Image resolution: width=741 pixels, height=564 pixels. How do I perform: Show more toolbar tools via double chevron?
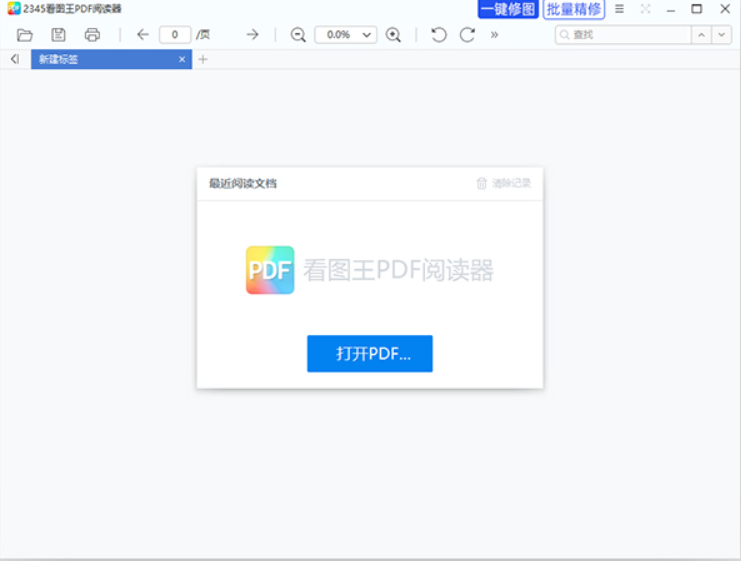[494, 35]
